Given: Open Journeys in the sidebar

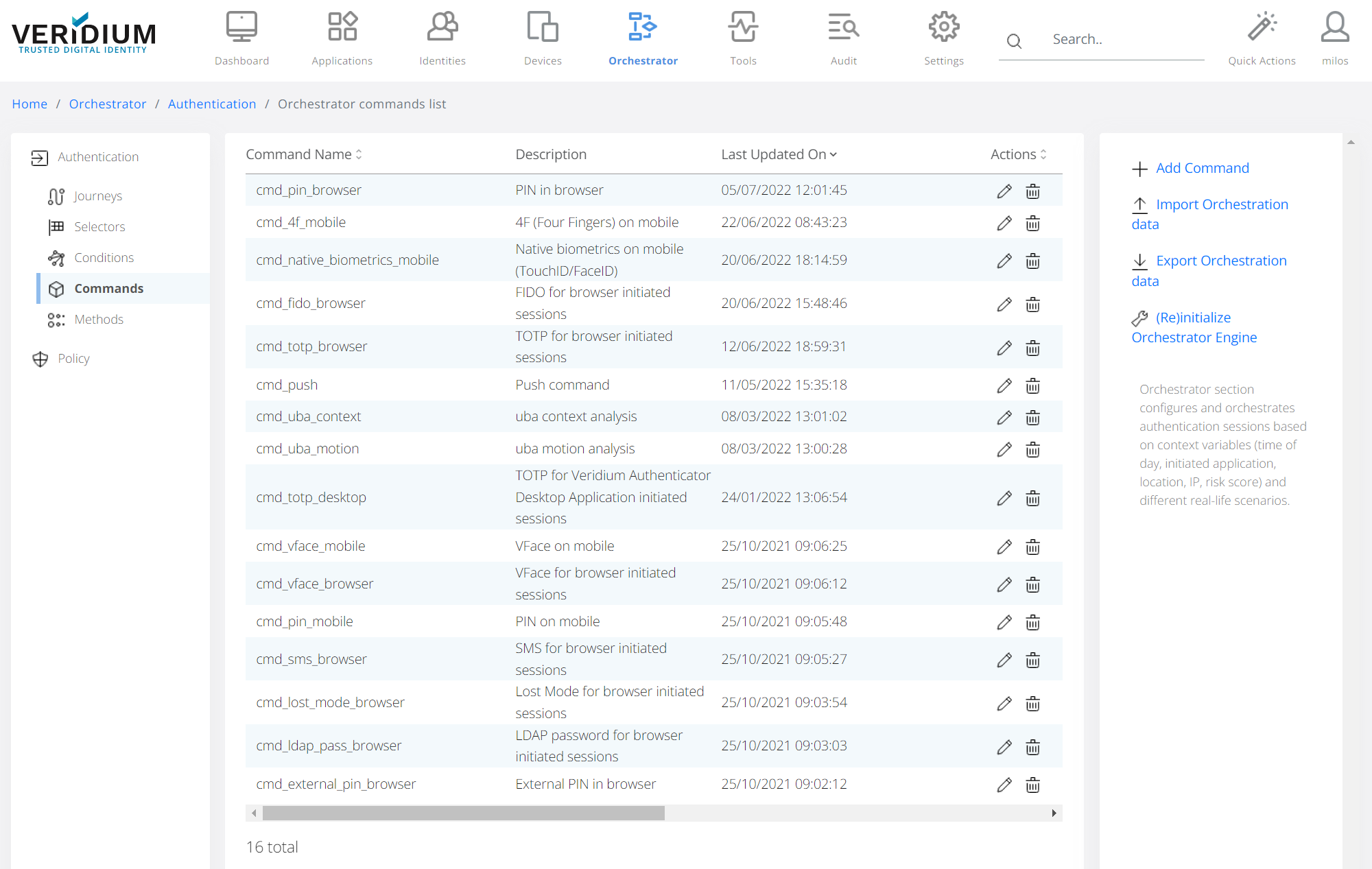Looking at the screenshot, I should [98, 196].
